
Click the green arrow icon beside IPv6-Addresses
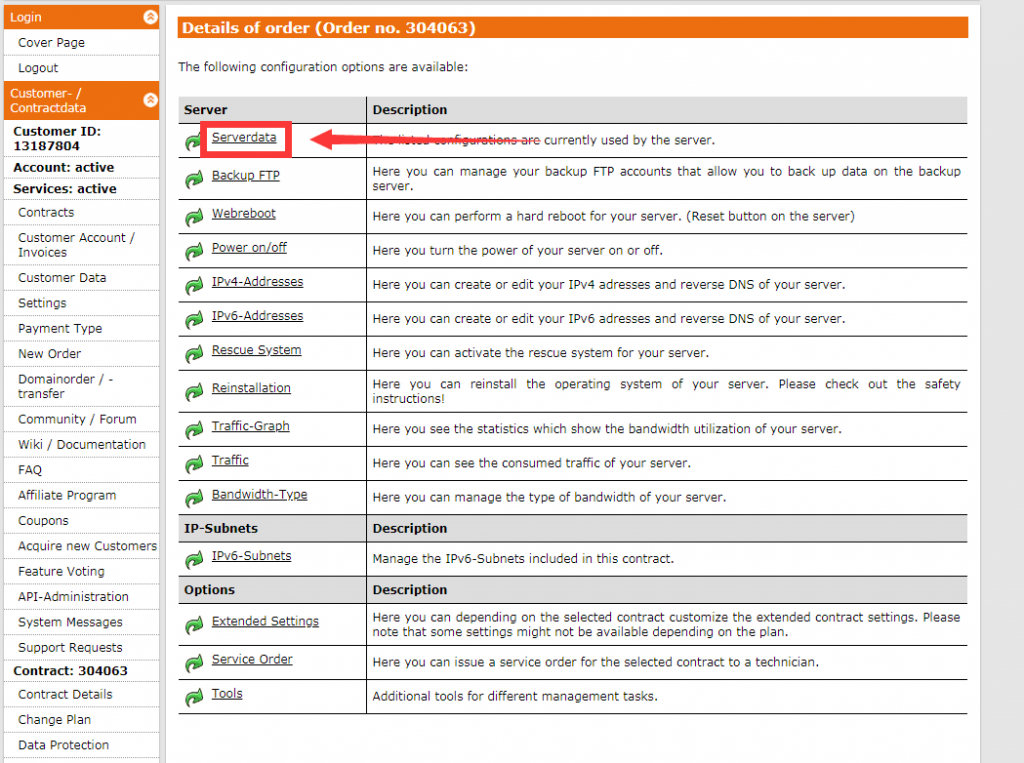[x=194, y=319]
